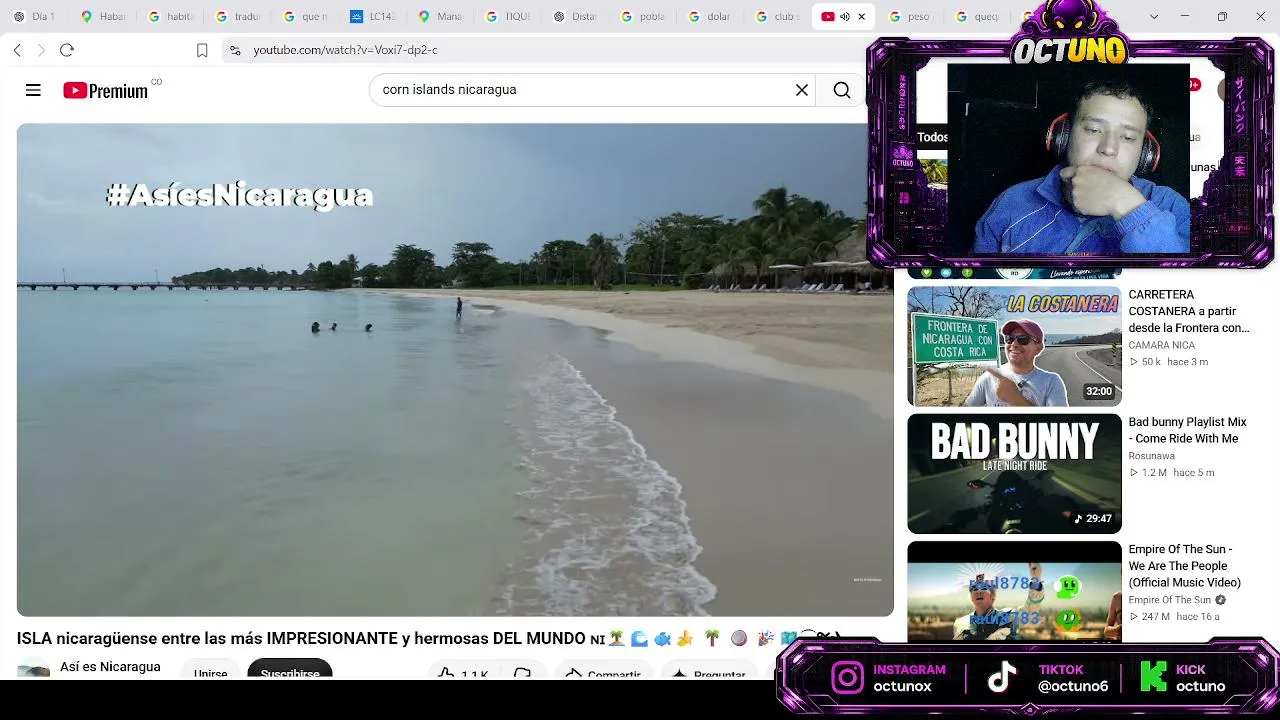Open 'Empire Of The Sun - We Are The People' title
The height and width of the screenshot is (720, 1280).
coord(1185,566)
